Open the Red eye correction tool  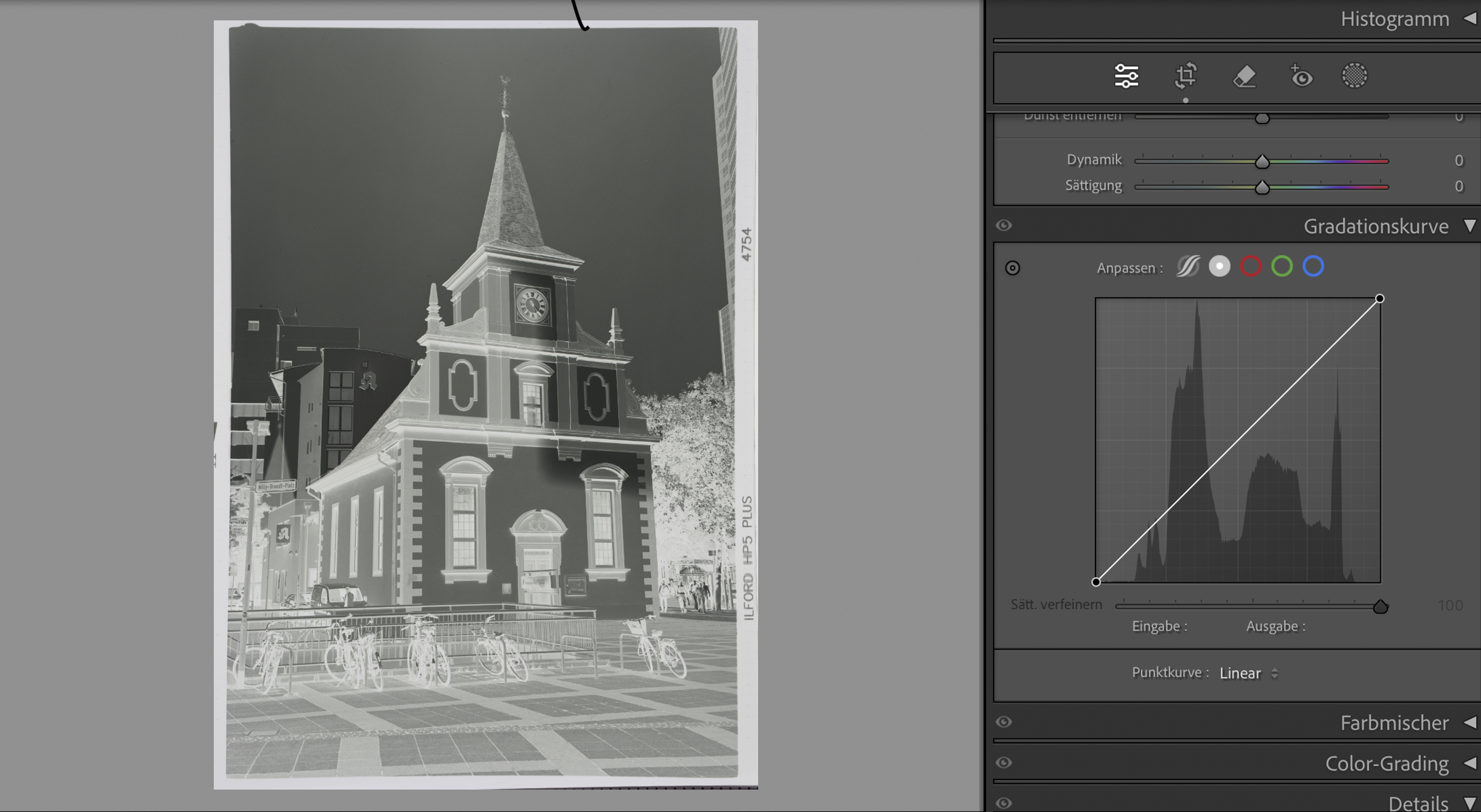tap(1301, 77)
